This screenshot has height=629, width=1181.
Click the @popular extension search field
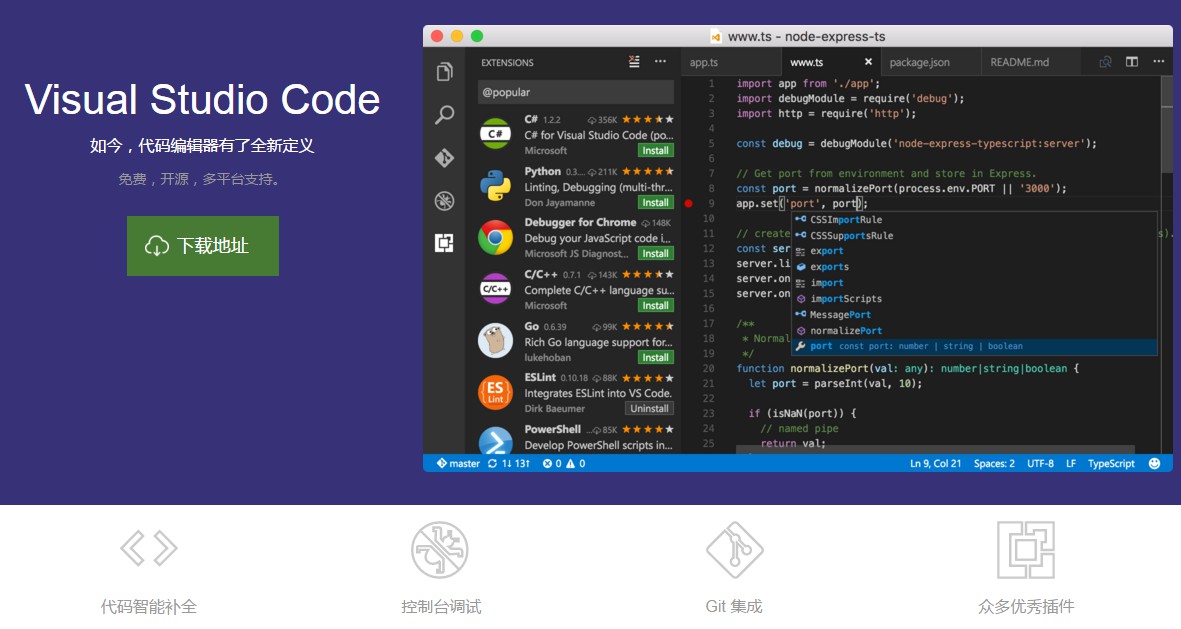[575, 92]
